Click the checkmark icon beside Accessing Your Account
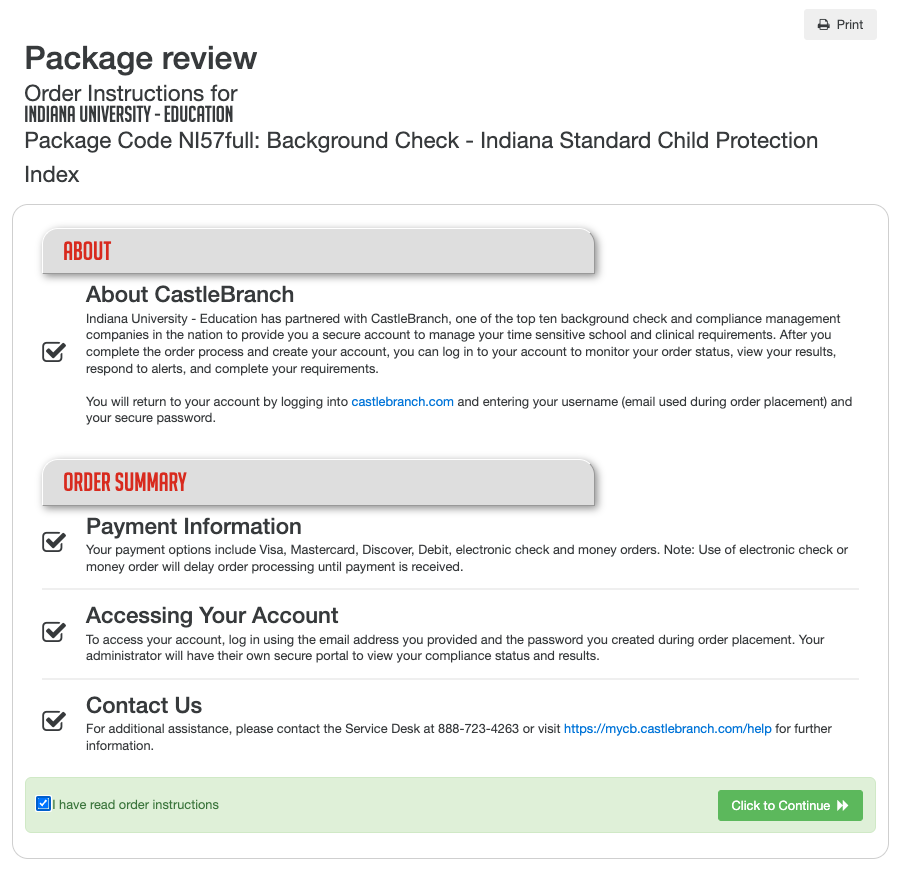The image size is (899, 872). point(53,631)
